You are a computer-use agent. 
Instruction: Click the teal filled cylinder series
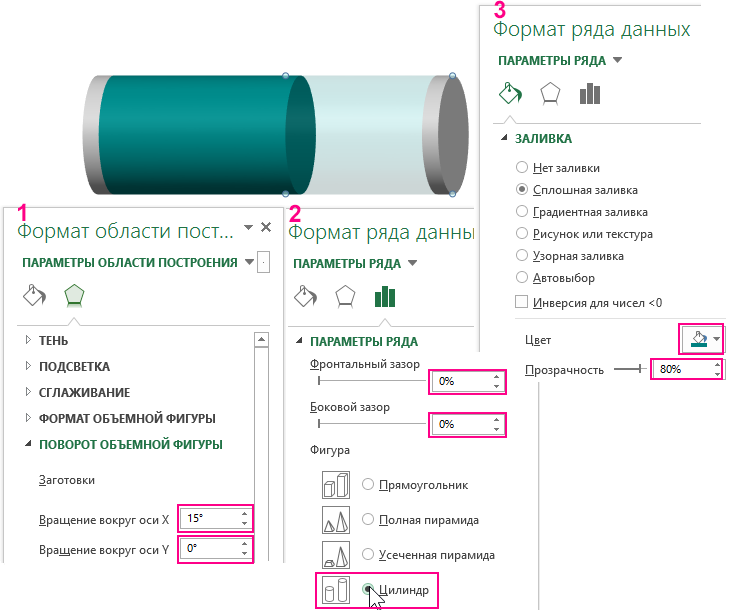(200, 135)
